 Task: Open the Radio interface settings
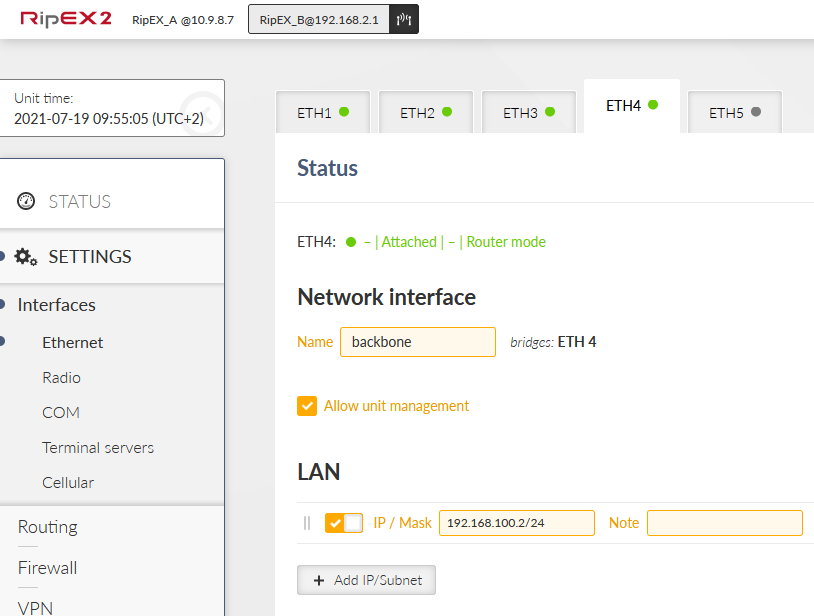tap(61, 378)
